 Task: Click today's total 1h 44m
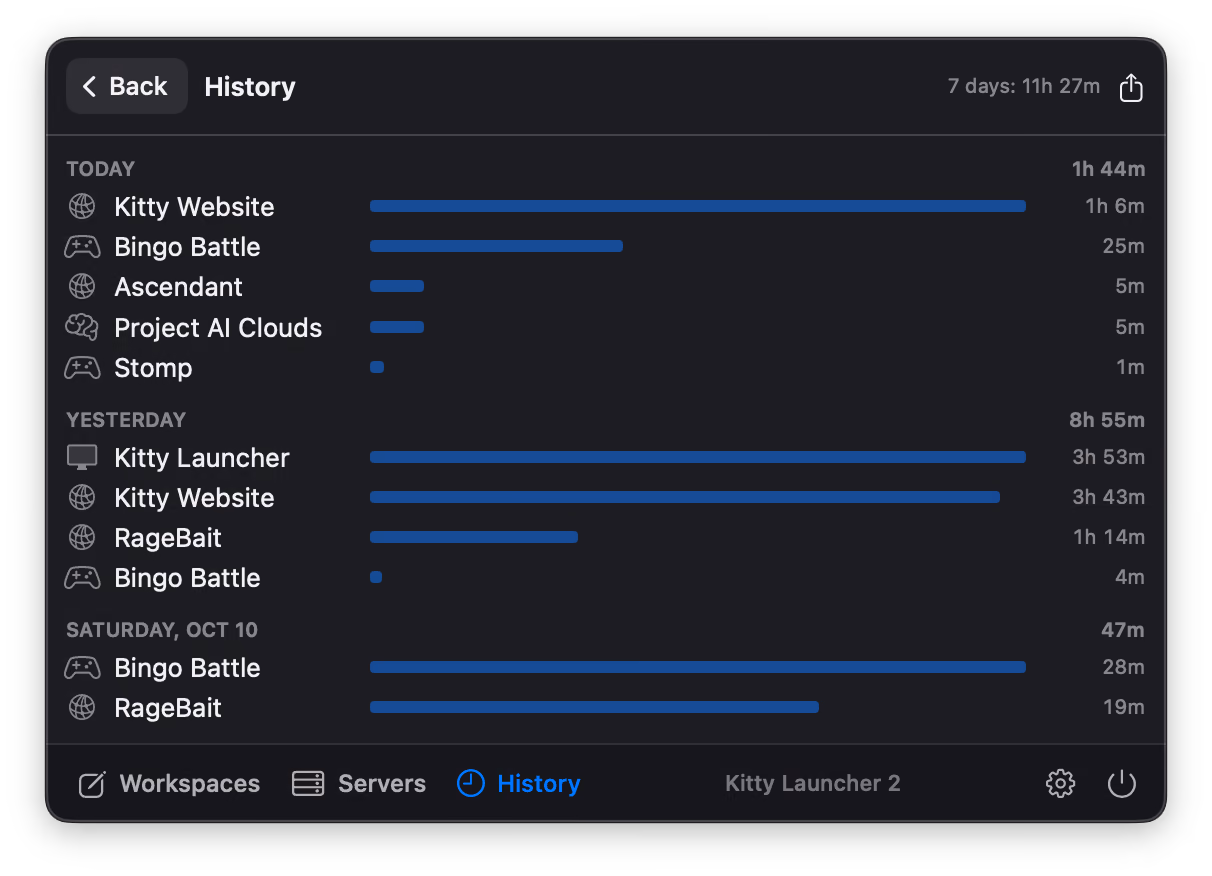tap(1108, 169)
